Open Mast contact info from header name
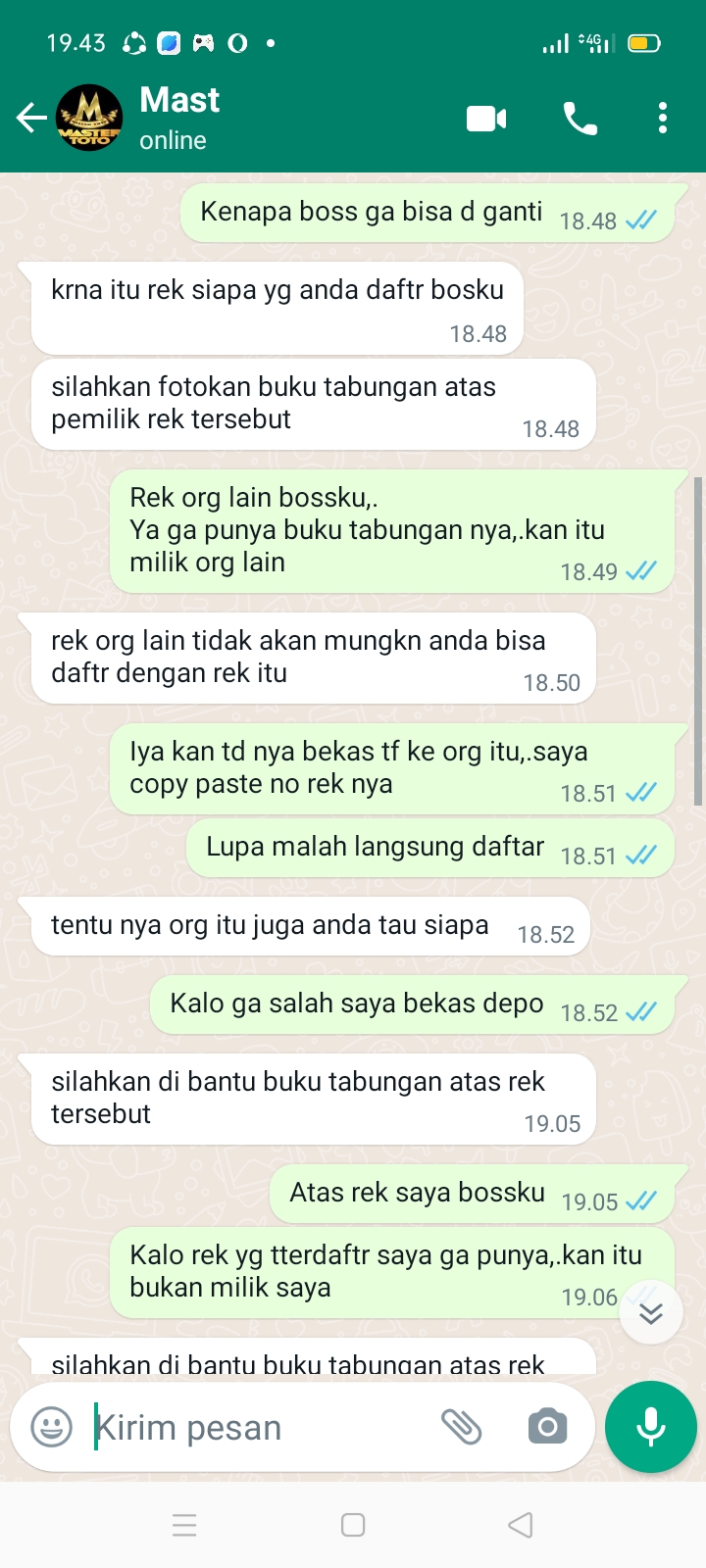The image size is (706, 1568). (179, 100)
